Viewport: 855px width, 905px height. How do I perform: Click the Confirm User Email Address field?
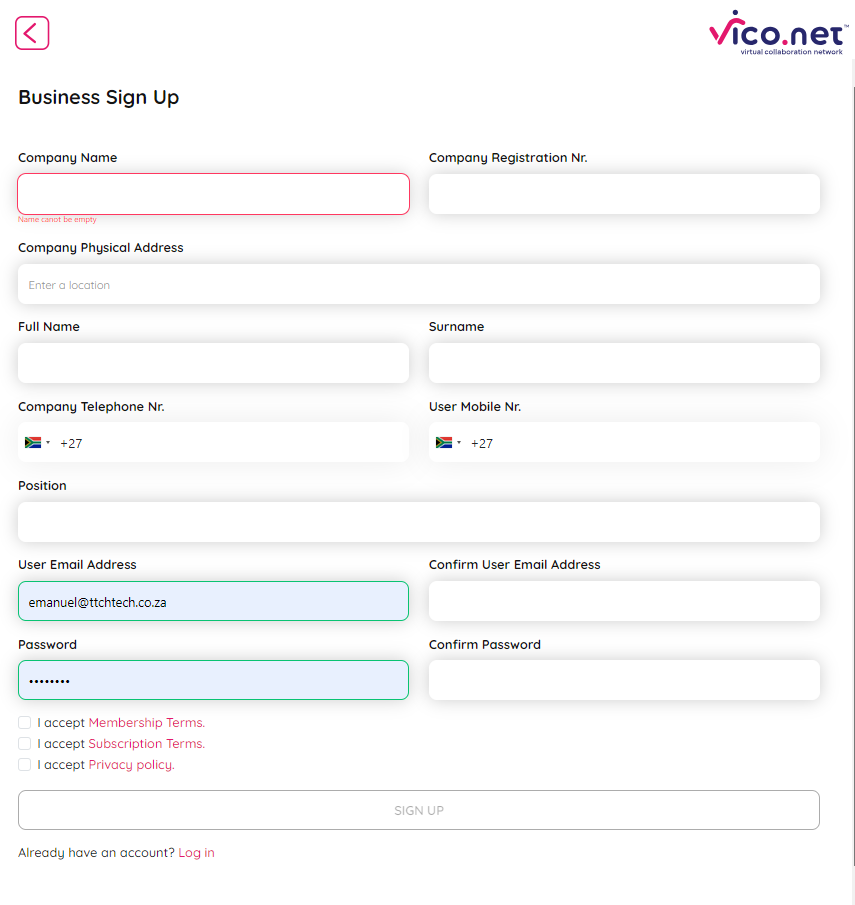point(624,601)
